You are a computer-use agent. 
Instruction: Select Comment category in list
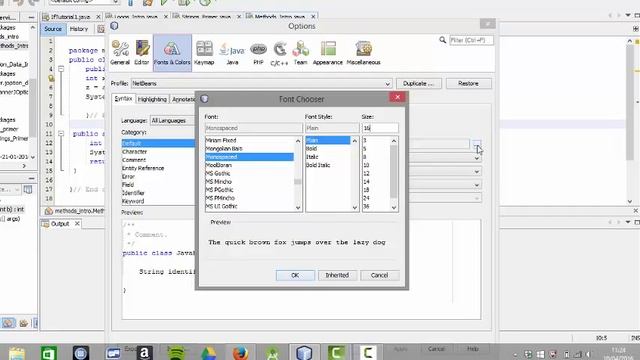(x=158, y=160)
